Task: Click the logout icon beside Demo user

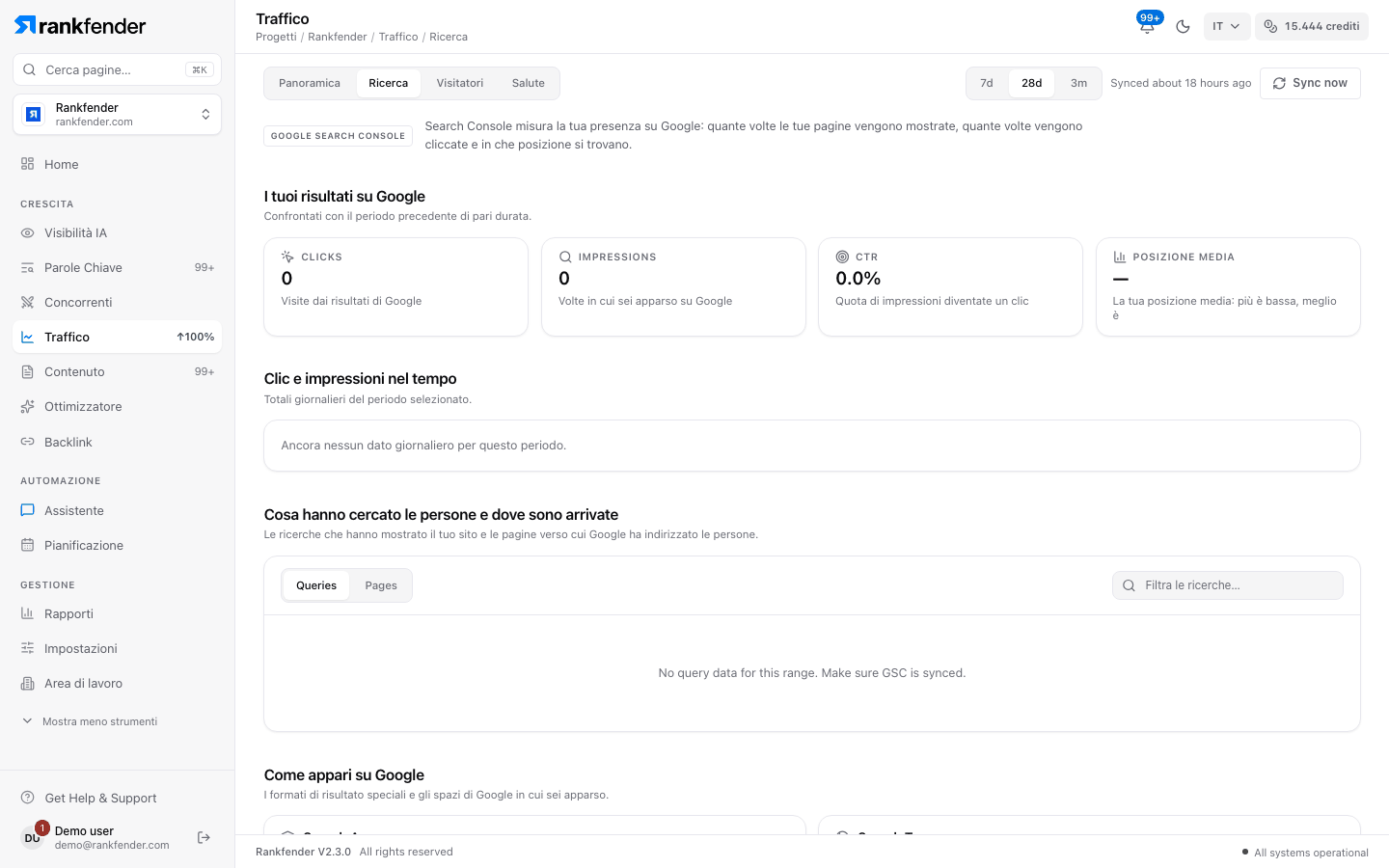Action: [204, 838]
